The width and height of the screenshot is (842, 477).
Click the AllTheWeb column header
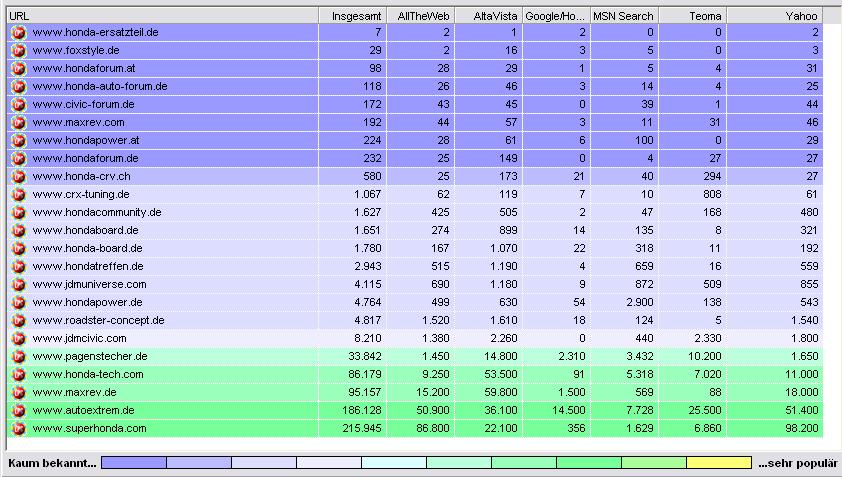(x=420, y=16)
